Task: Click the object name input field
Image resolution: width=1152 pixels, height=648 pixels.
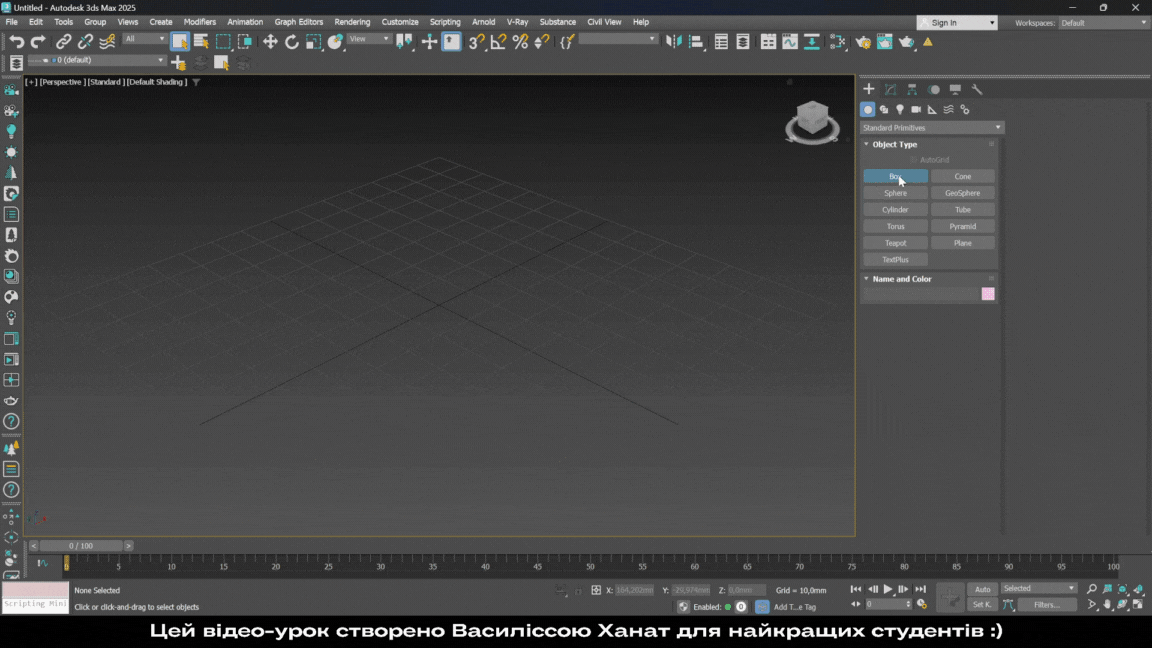Action: [921, 294]
